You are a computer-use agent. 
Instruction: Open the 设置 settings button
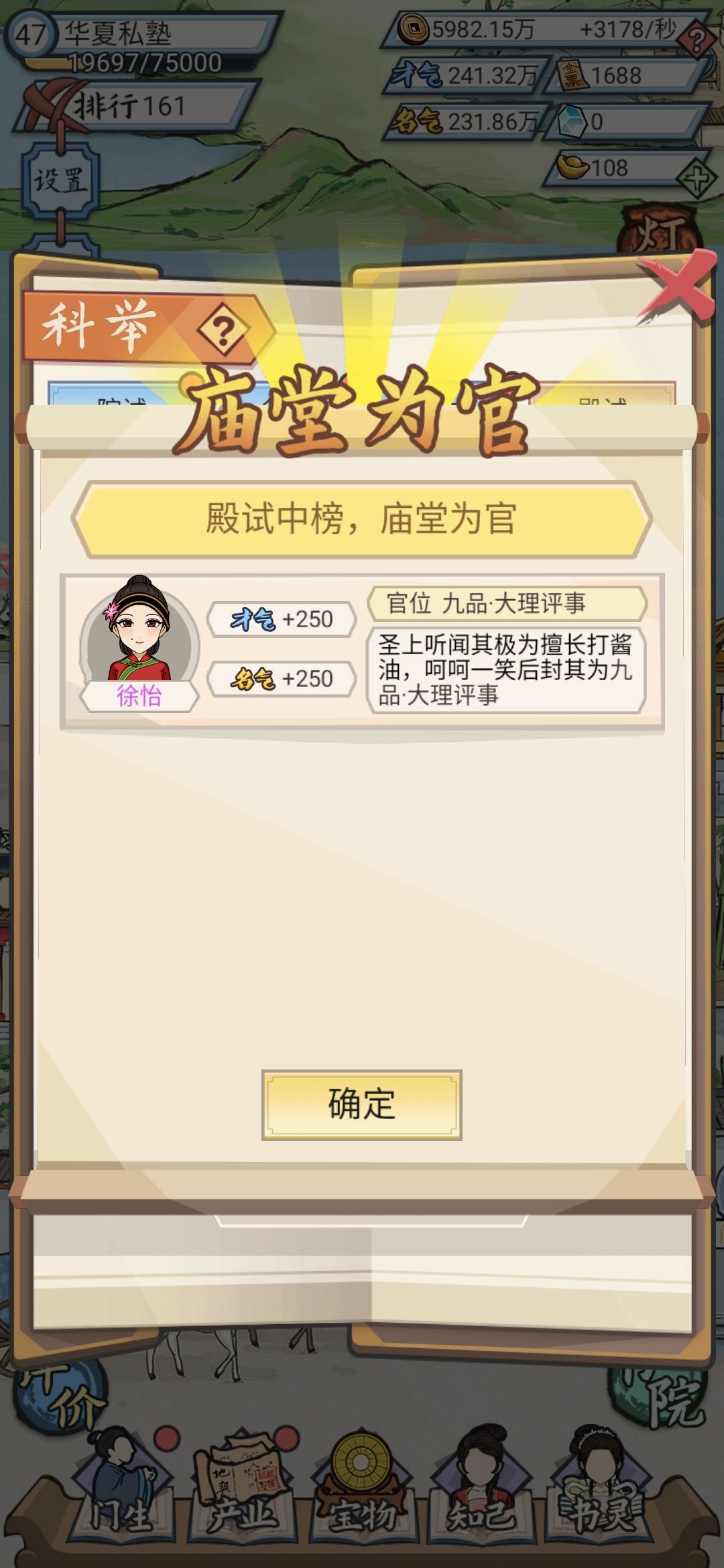pyautogui.click(x=61, y=180)
